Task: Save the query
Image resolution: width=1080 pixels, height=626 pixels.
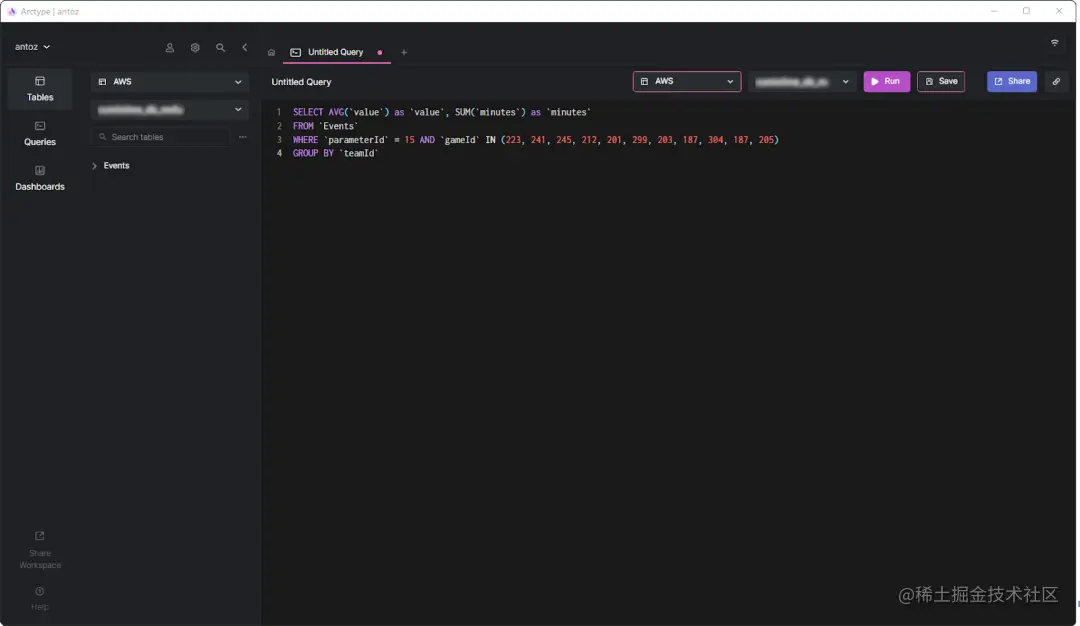Action: click(x=941, y=81)
